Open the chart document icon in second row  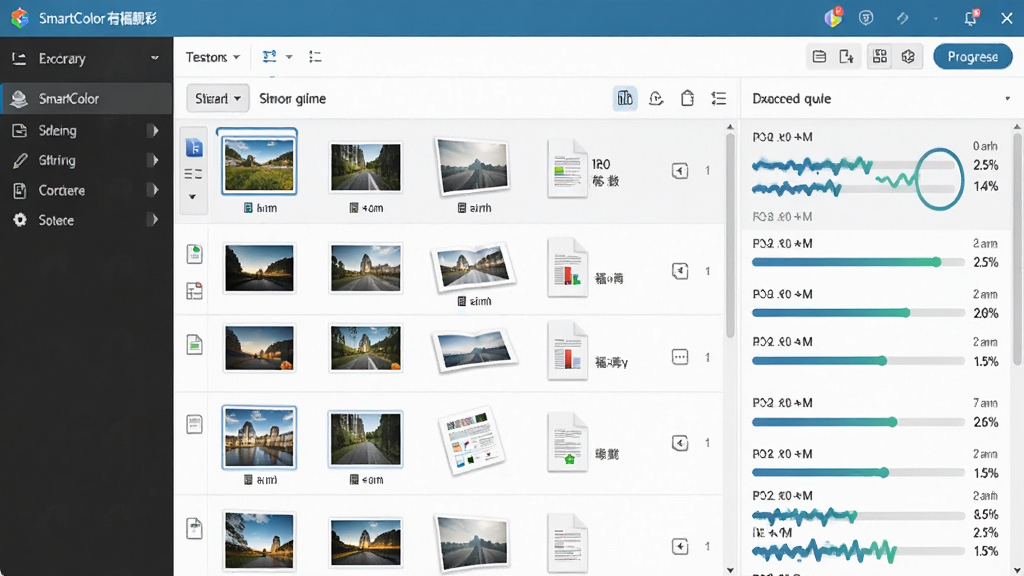point(567,268)
